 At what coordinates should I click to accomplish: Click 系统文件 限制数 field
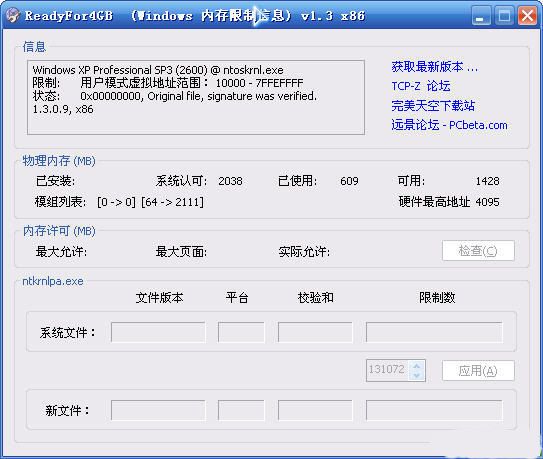pos(434,332)
